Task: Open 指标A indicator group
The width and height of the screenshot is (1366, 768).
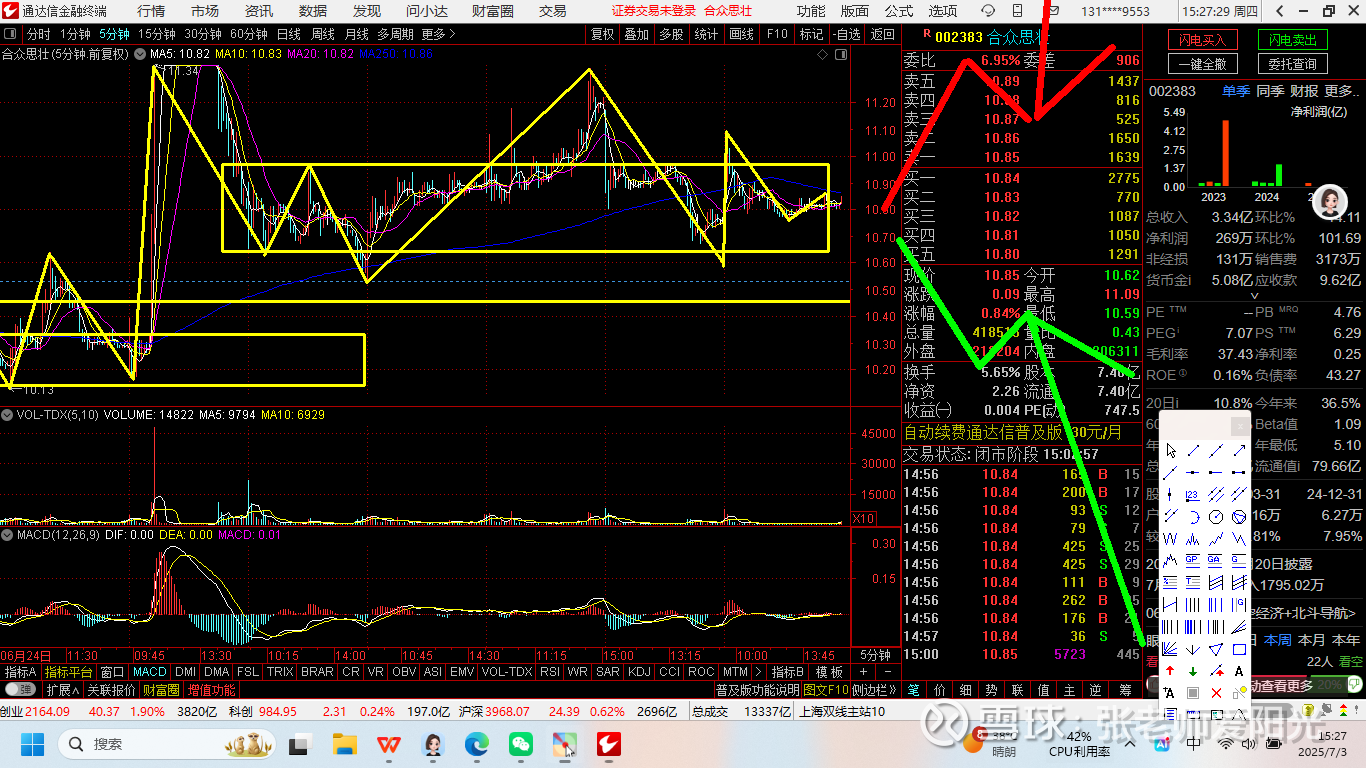Action: (x=21, y=672)
